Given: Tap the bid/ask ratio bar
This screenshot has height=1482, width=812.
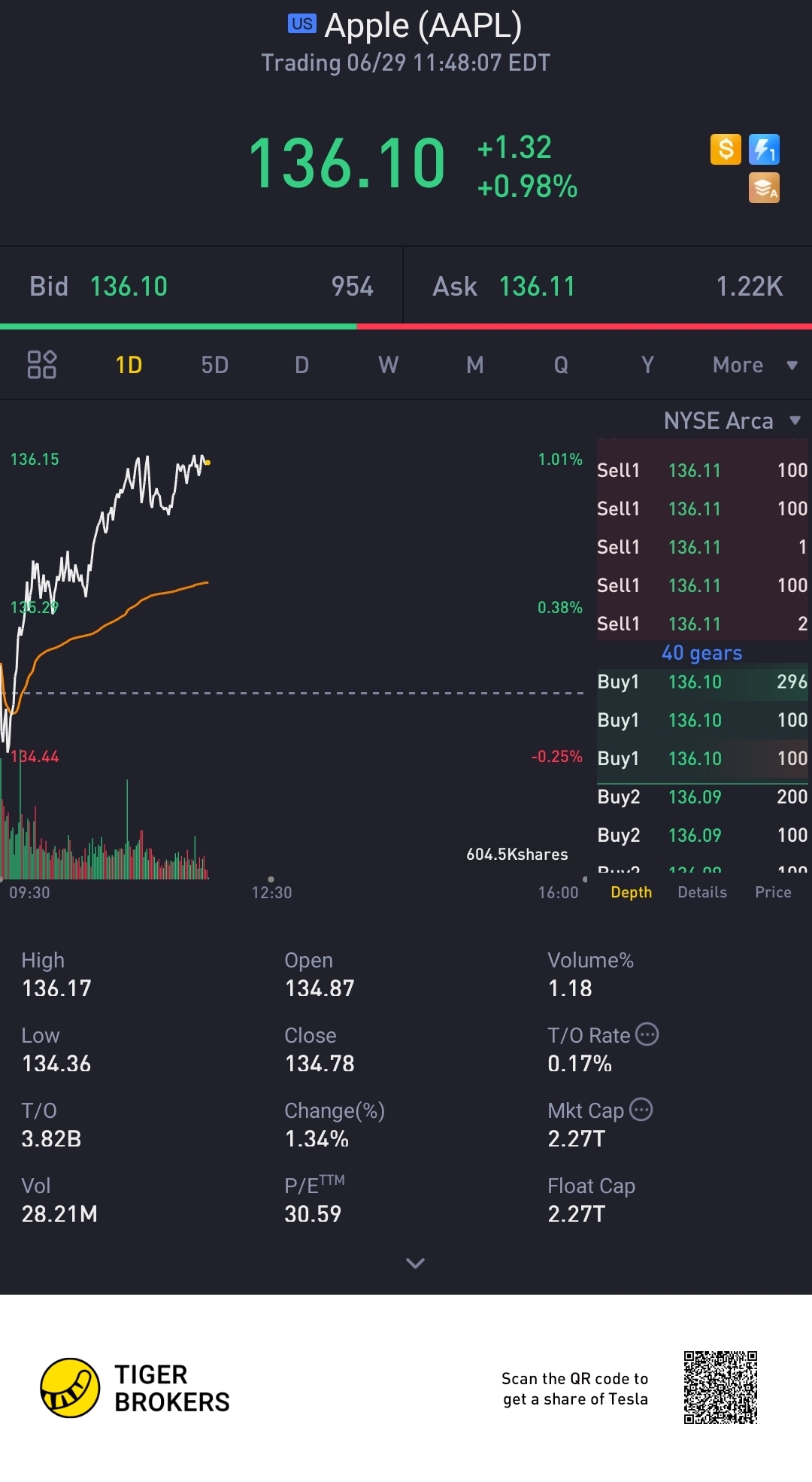Looking at the screenshot, I should pyautogui.click(x=406, y=326).
